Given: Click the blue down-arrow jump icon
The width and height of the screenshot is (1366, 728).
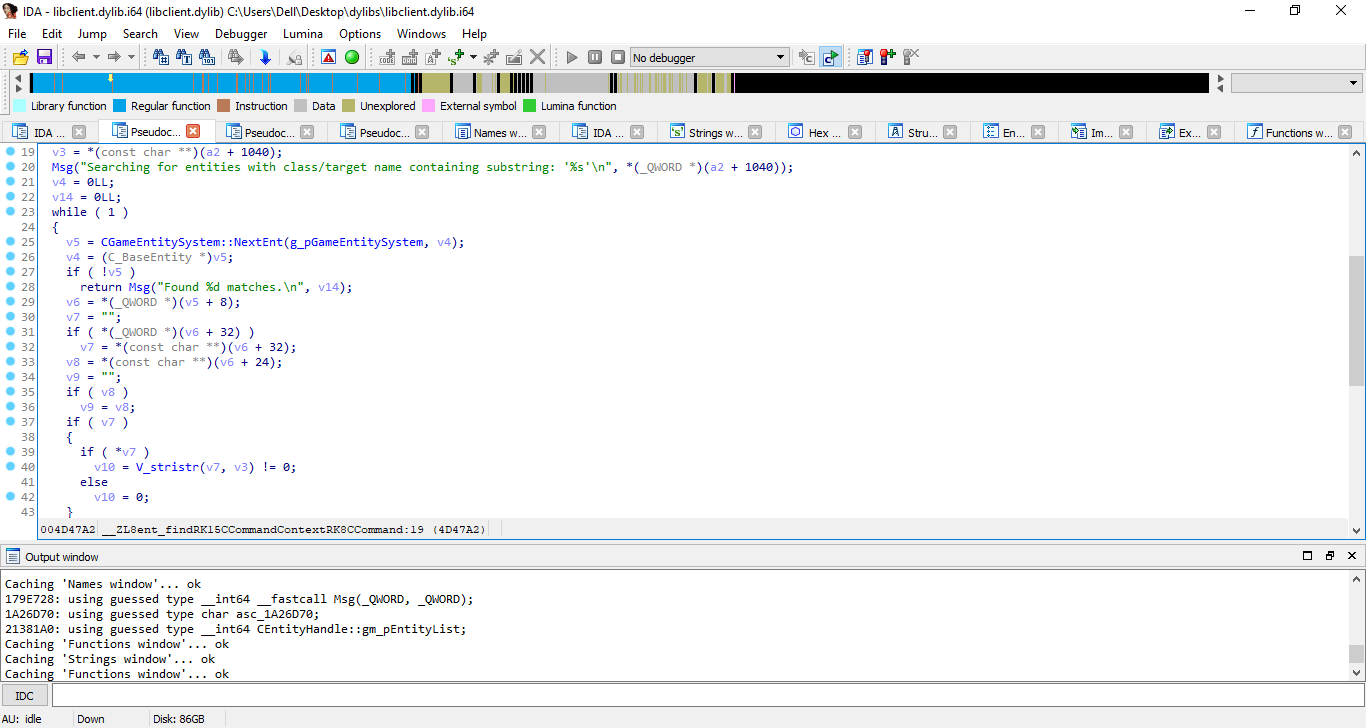Looking at the screenshot, I should (265, 57).
